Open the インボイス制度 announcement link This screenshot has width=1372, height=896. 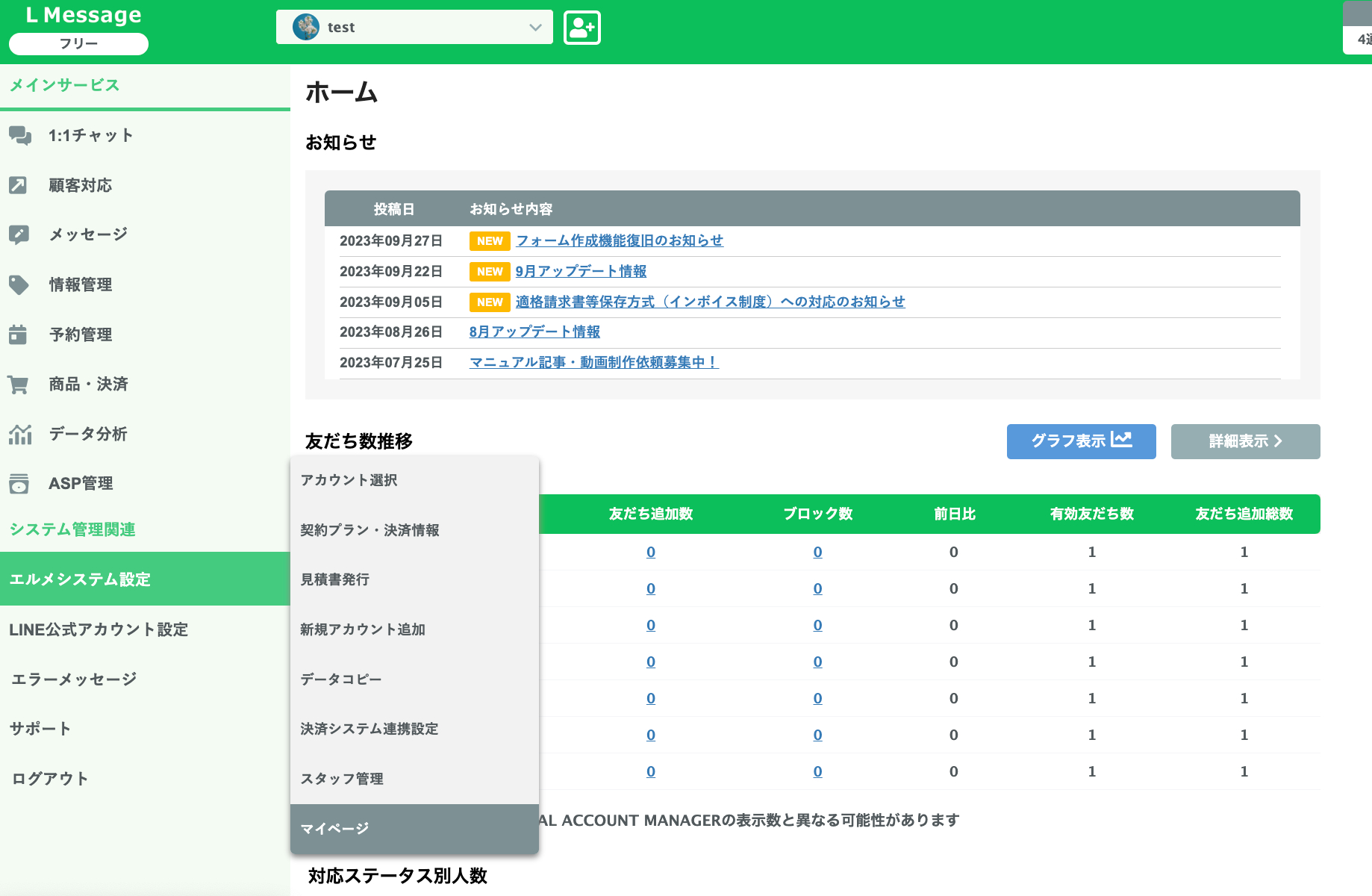[710, 302]
